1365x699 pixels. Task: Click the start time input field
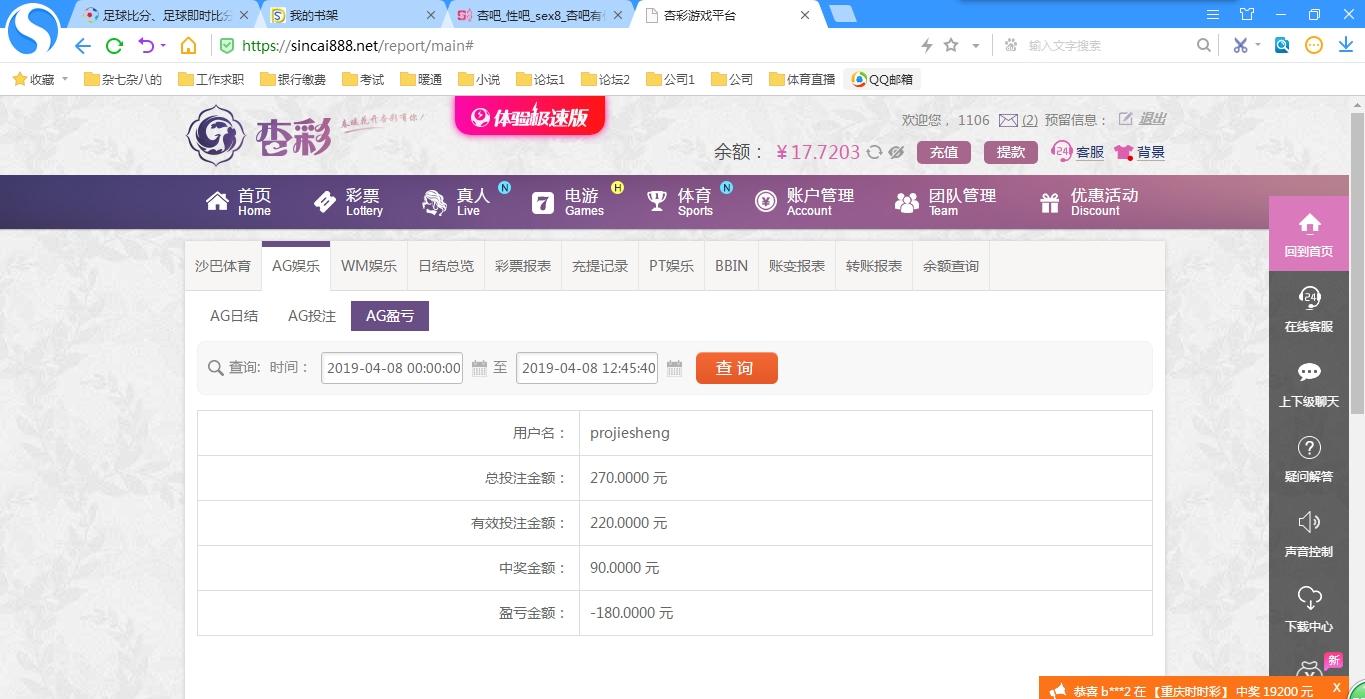click(392, 368)
